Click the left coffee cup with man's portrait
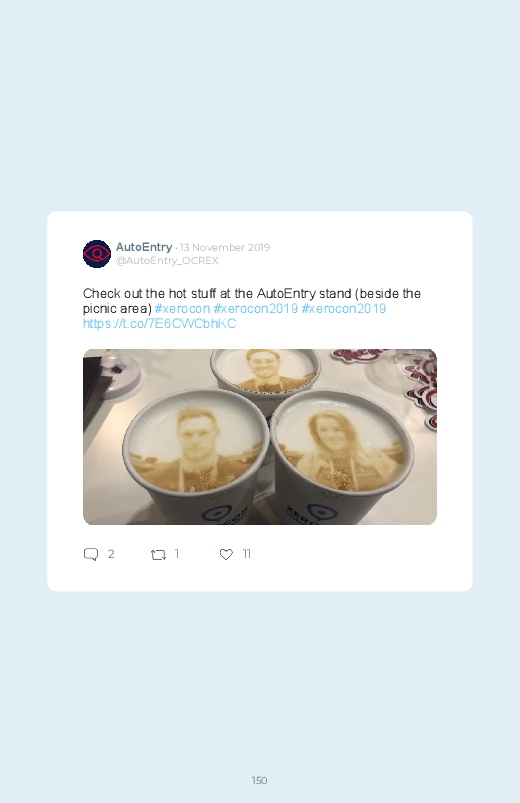This screenshot has width=520, height=803. 195,456
